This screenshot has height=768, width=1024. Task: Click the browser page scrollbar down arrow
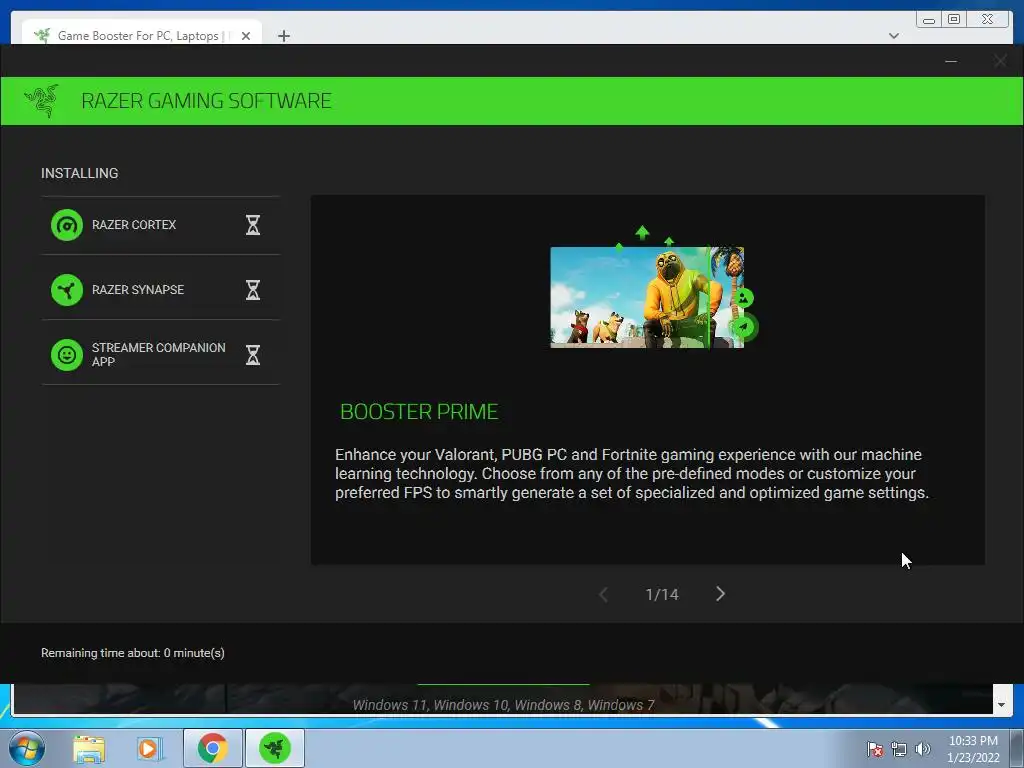(1002, 705)
